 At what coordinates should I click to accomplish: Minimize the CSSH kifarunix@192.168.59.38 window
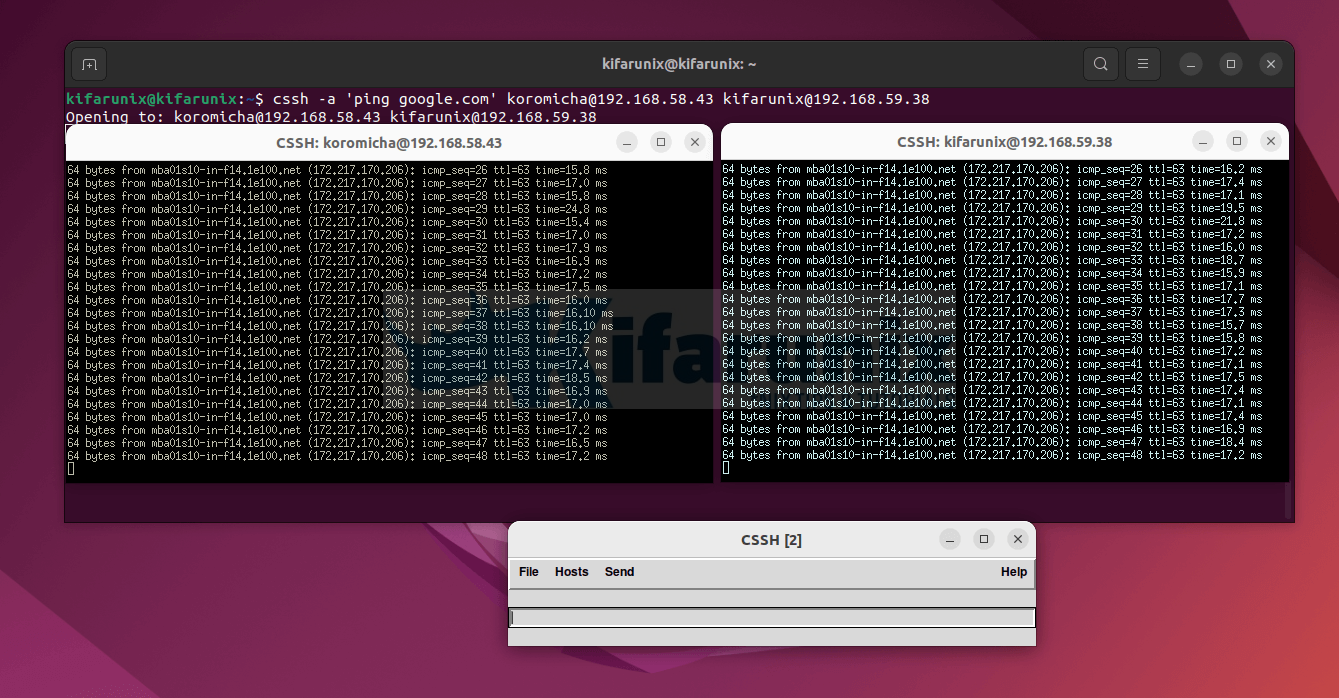(x=1203, y=142)
